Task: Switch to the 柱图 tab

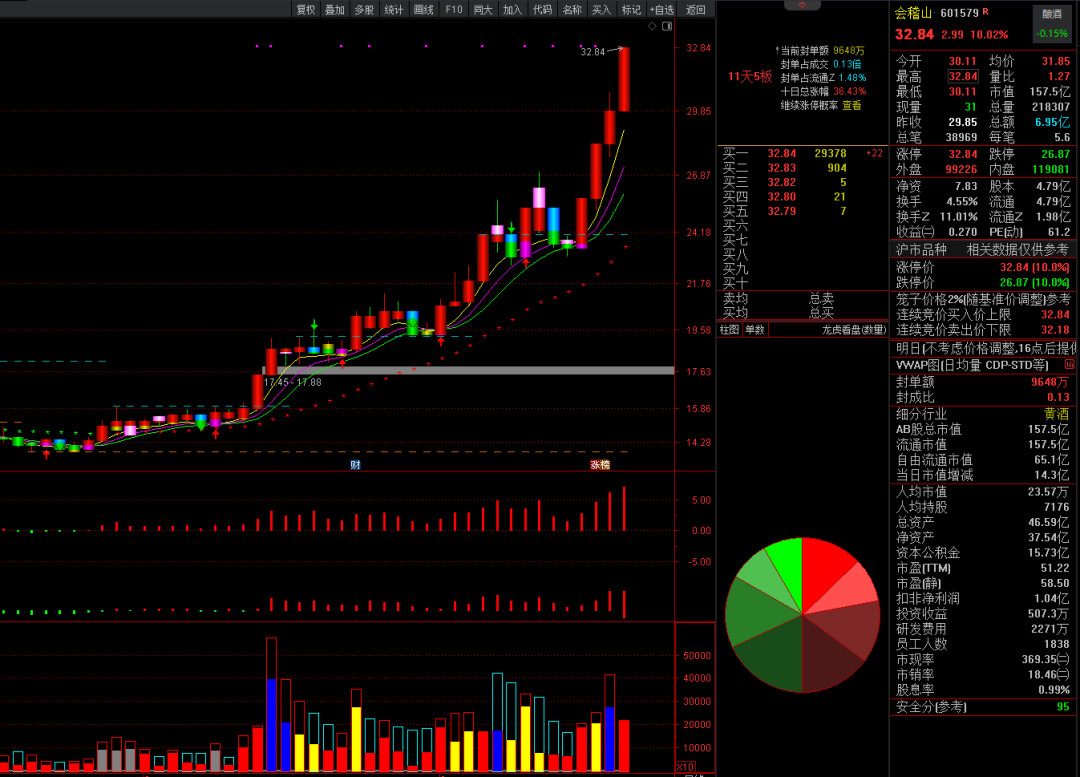Action: coord(729,330)
